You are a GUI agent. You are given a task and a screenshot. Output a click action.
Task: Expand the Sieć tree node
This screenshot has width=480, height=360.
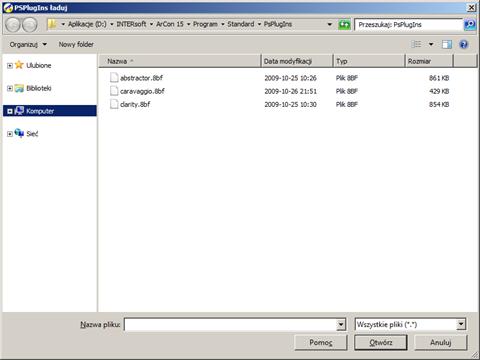click(x=10, y=134)
